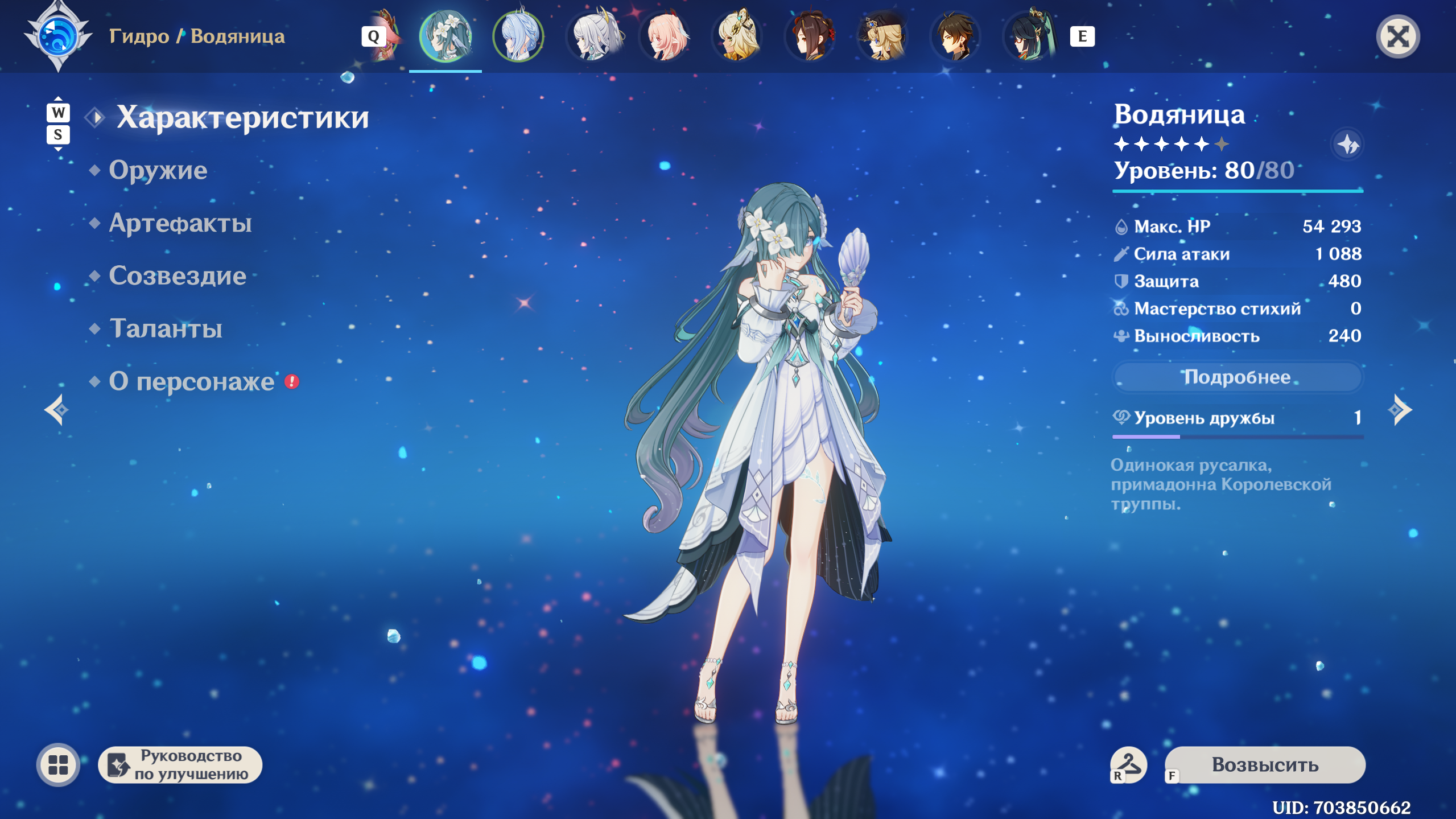1456x819 pixels.
Task: Click the Hydro element emblem icon
Action: coord(57,36)
